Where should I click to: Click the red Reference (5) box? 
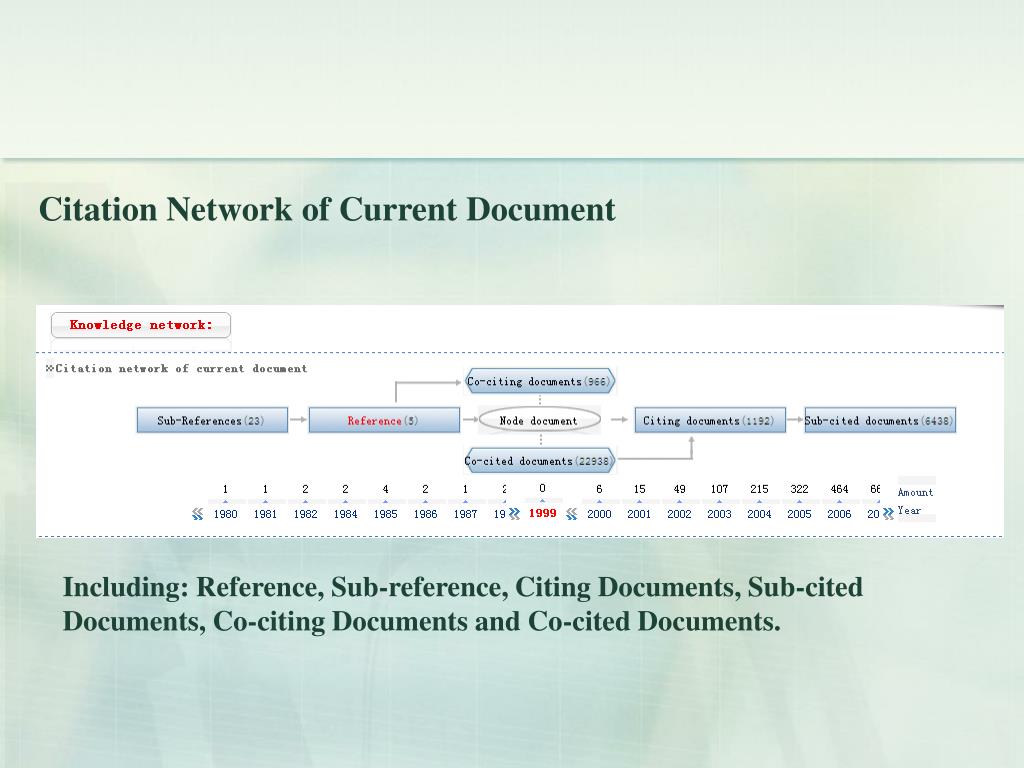click(x=384, y=421)
